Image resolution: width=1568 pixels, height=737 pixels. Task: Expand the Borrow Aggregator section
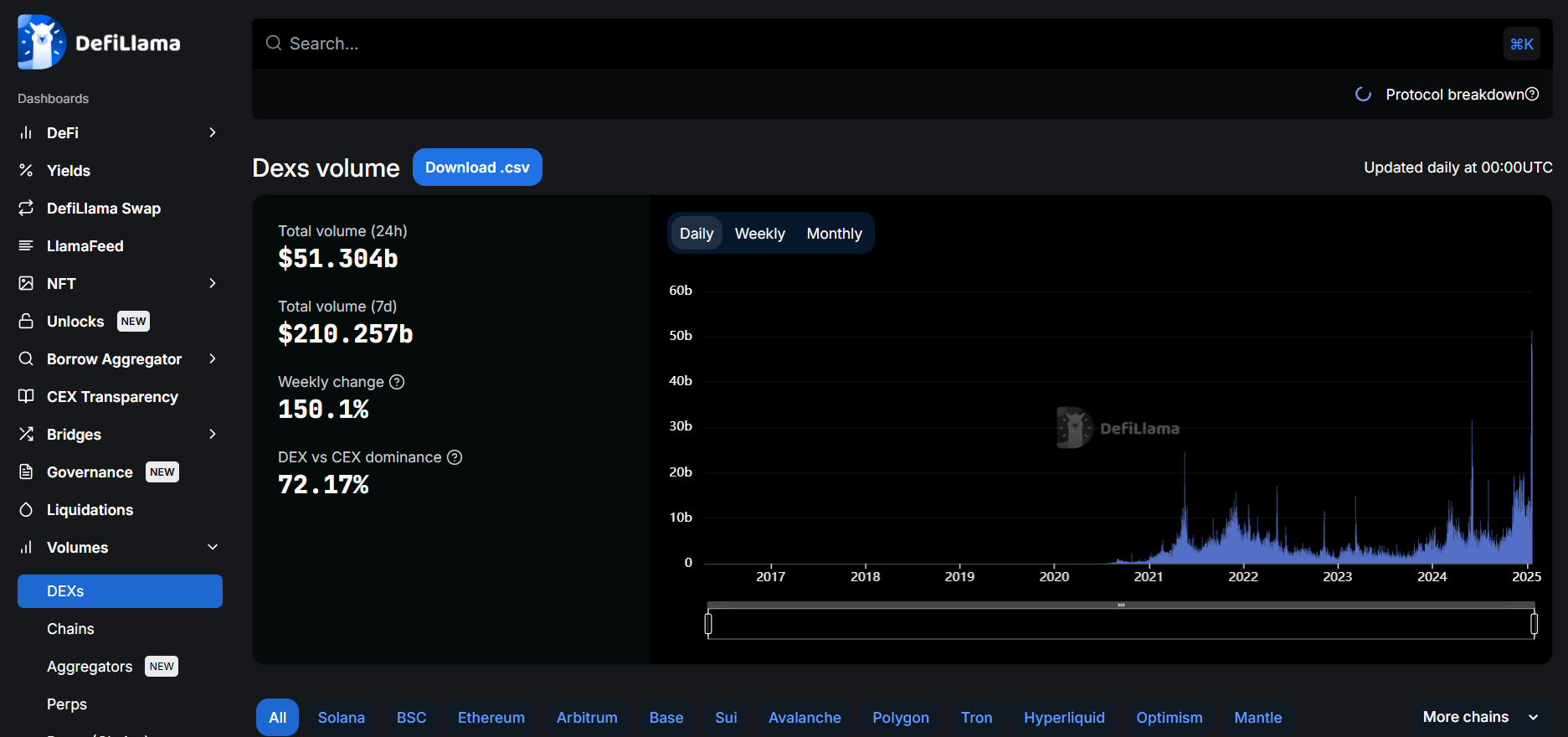click(x=213, y=358)
